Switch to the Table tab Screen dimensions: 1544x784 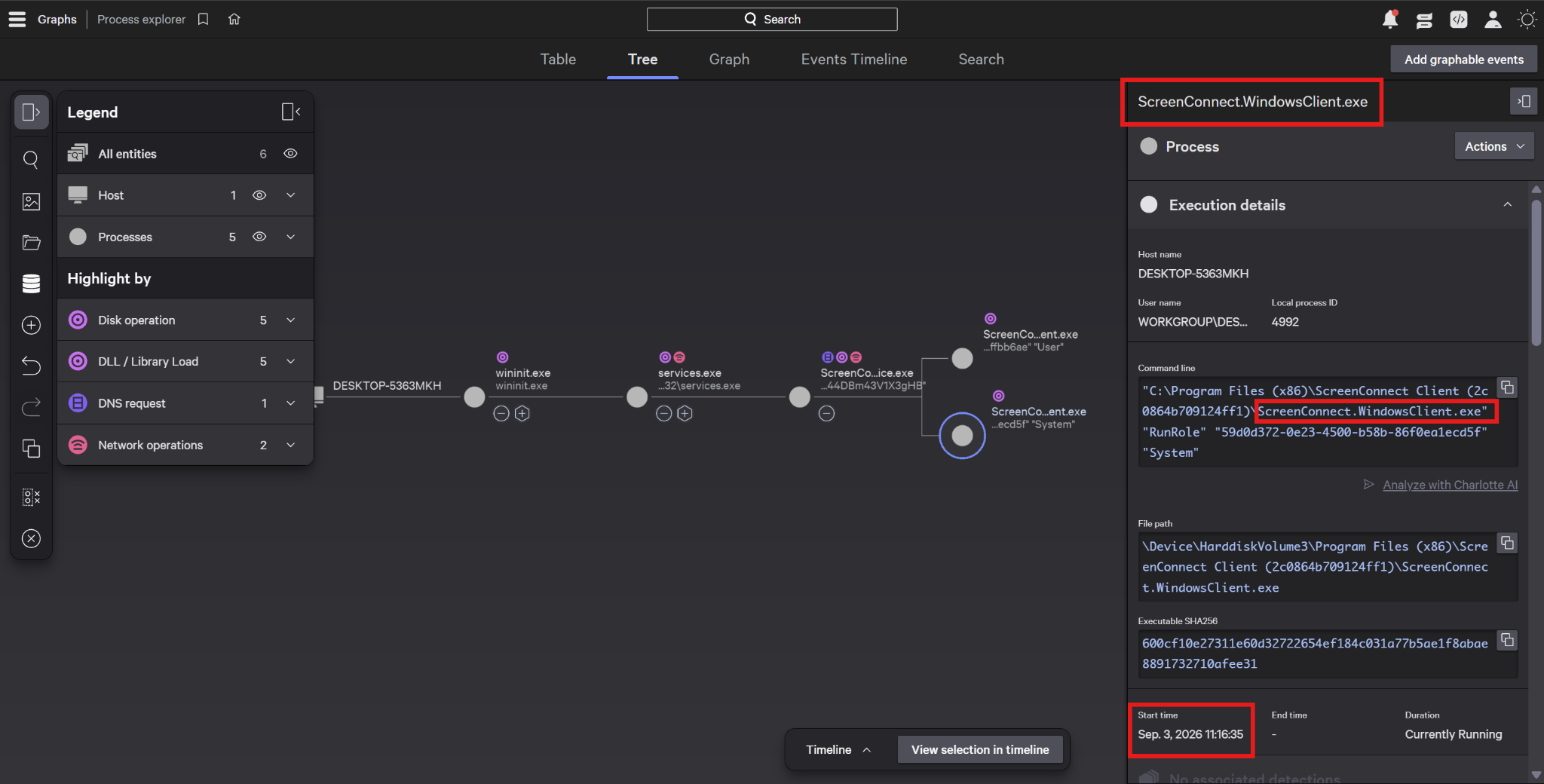(558, 60)
